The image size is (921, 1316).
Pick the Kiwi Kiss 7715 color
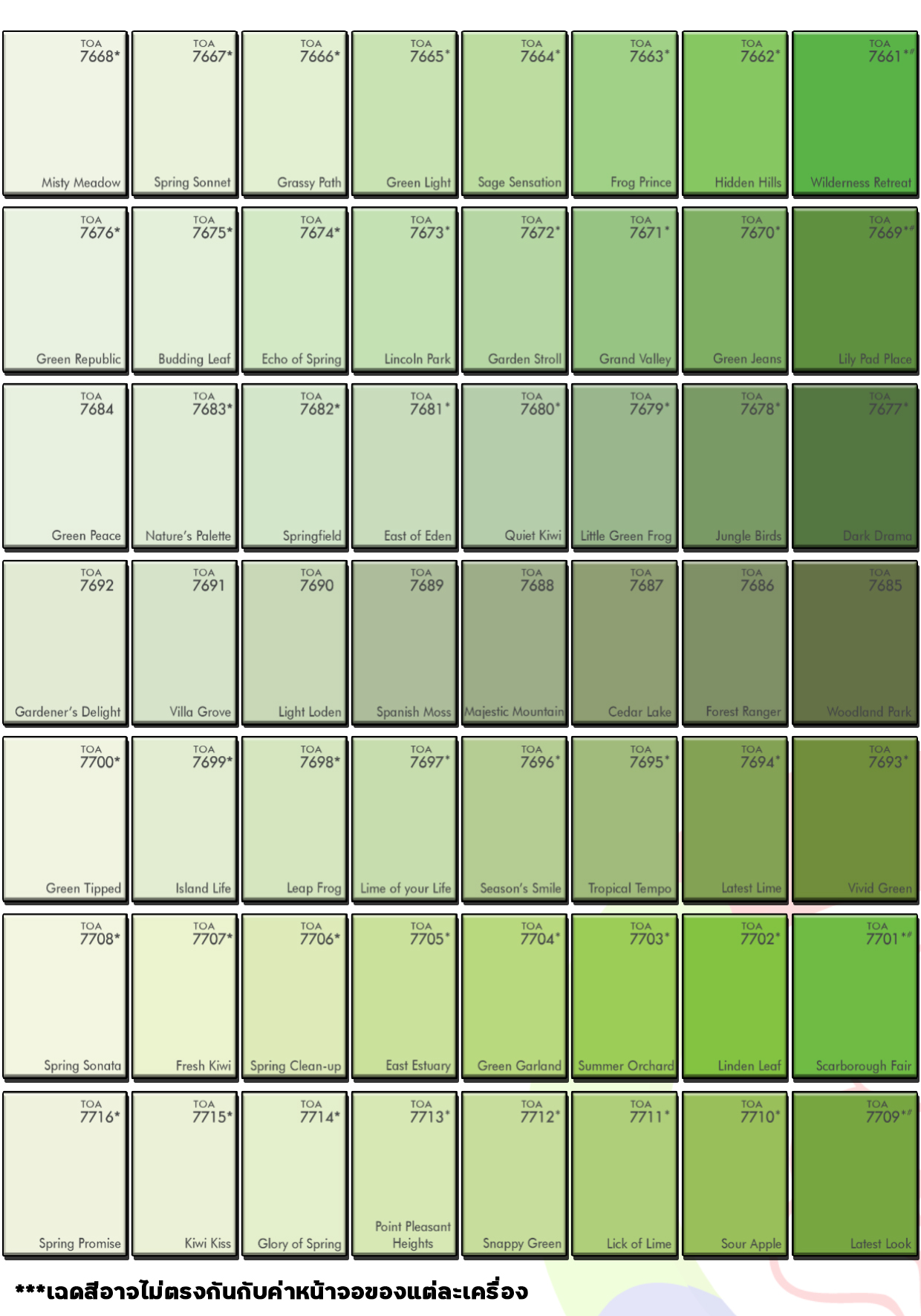coord(184,1175)
